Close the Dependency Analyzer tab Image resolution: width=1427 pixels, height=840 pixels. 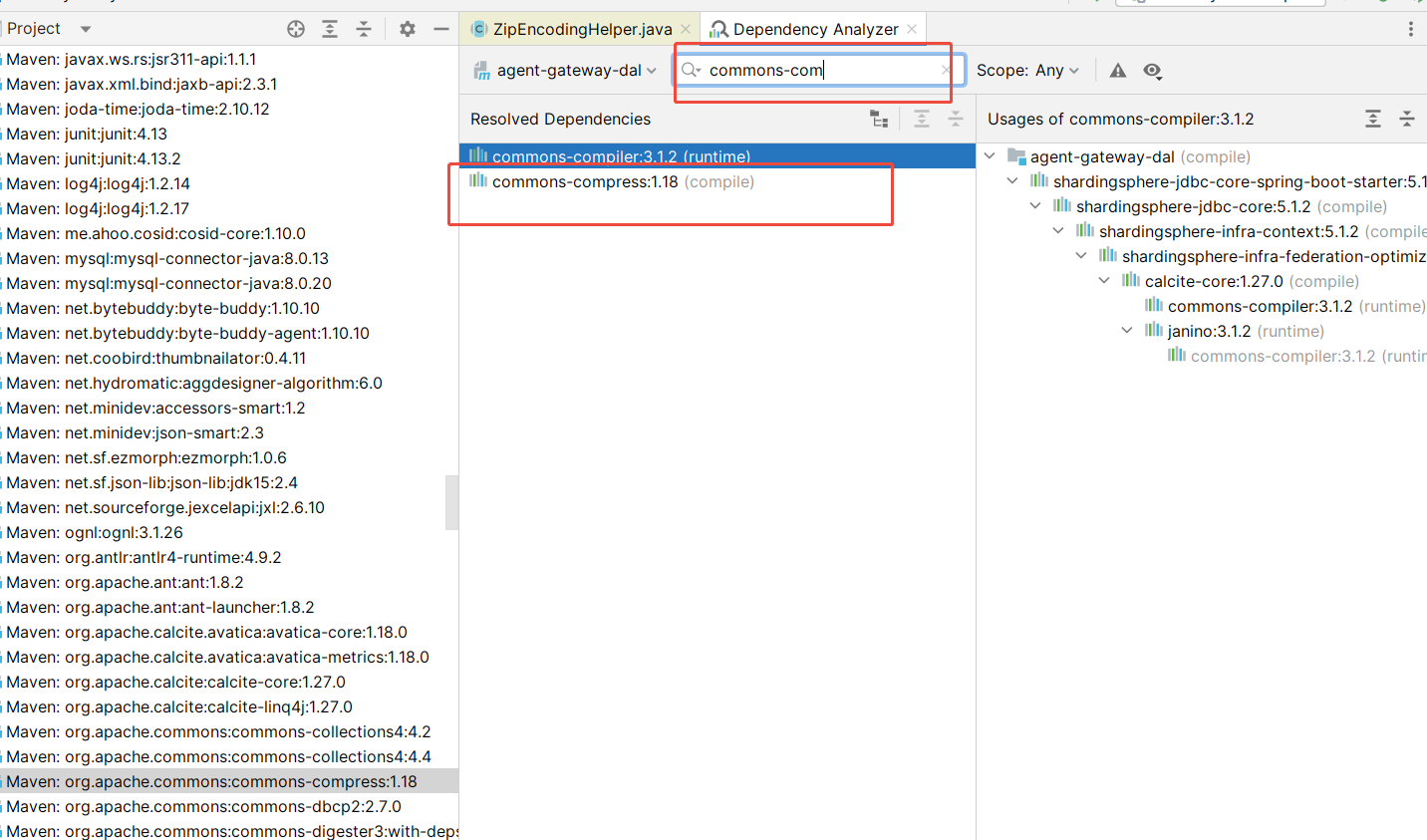point(912,29)
